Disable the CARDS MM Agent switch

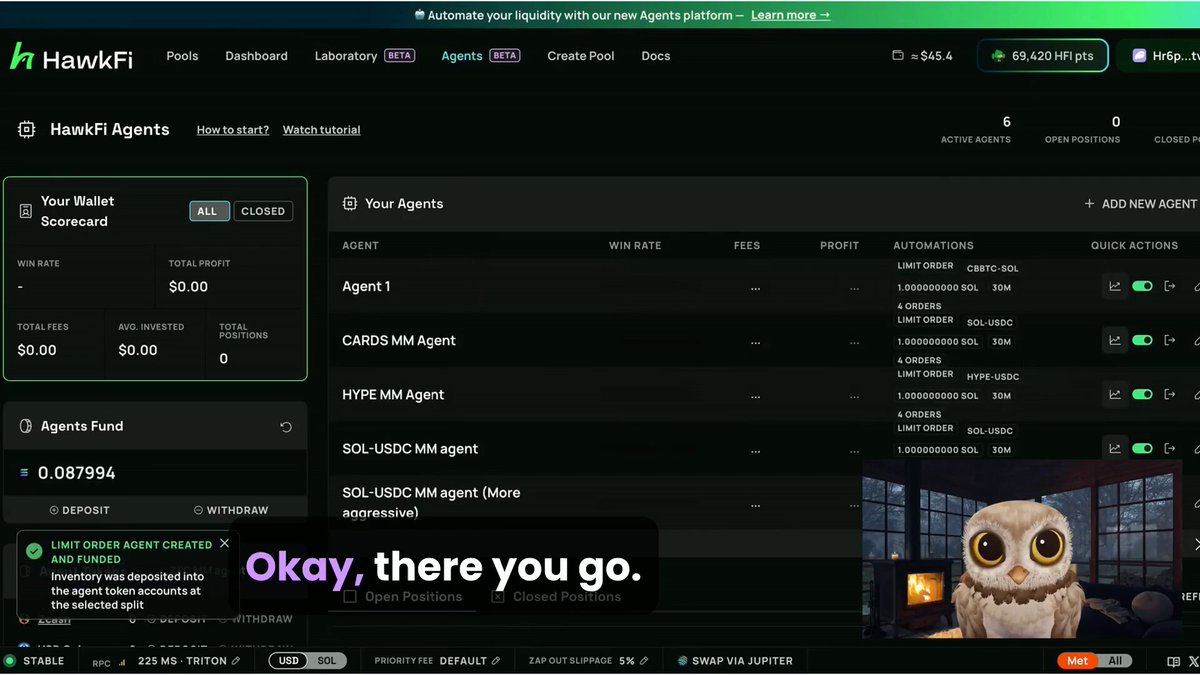[x=1142, y=340]
